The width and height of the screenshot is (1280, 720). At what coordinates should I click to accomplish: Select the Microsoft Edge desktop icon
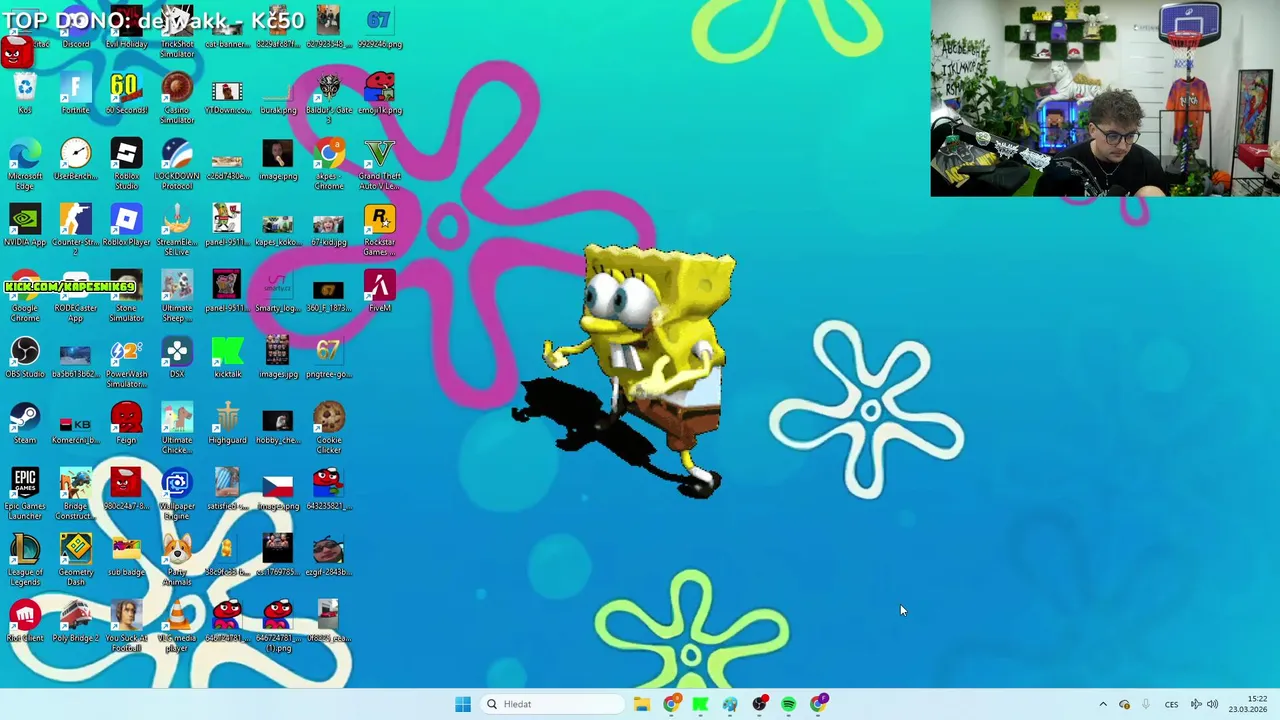[25, 165]
